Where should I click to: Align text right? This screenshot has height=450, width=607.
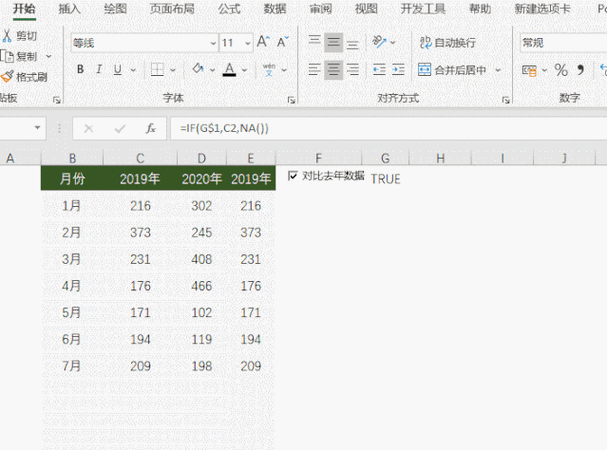tap(352, 70)
